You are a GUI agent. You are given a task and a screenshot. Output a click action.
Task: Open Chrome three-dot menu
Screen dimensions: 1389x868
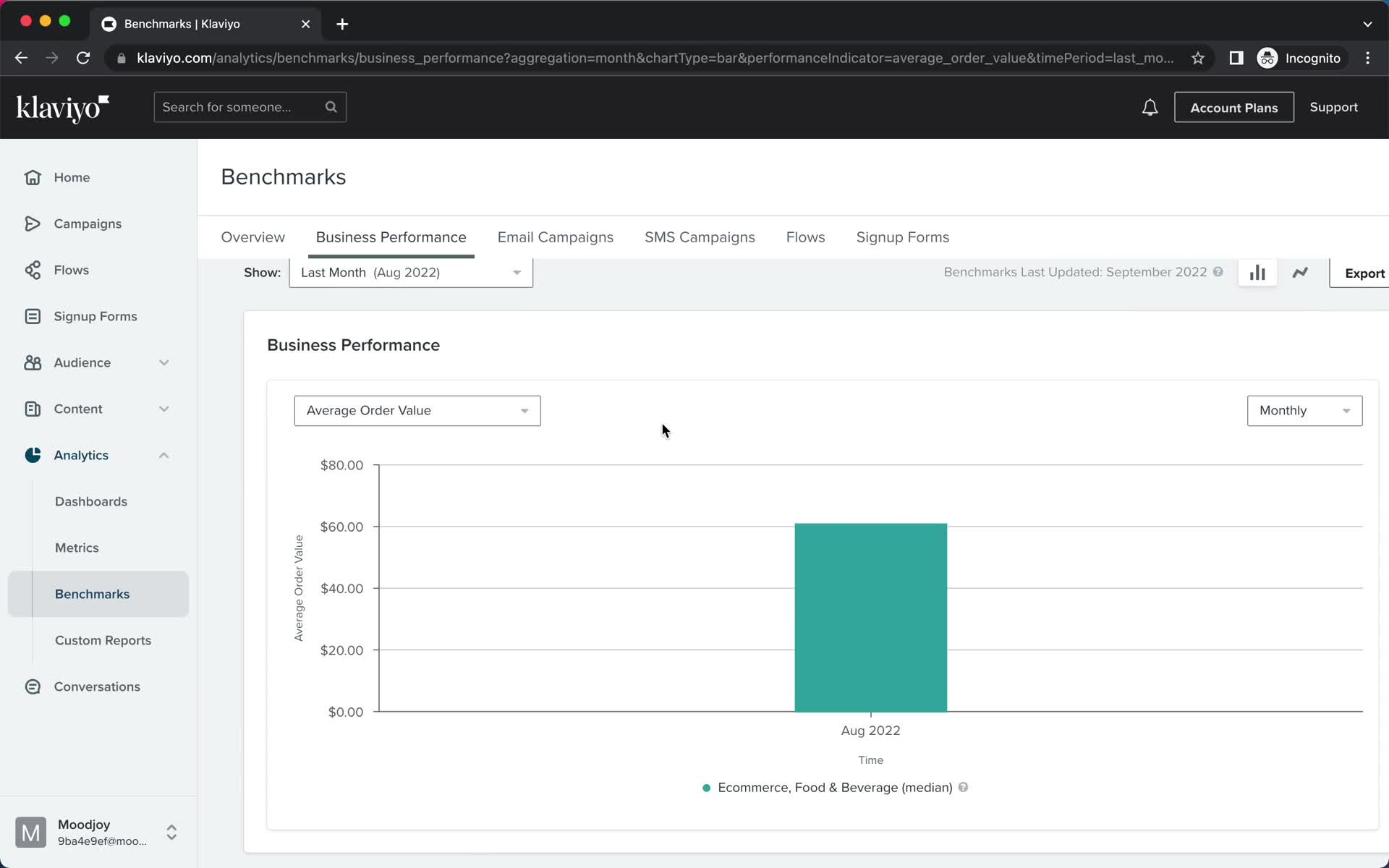click(x=1367, y=58)
